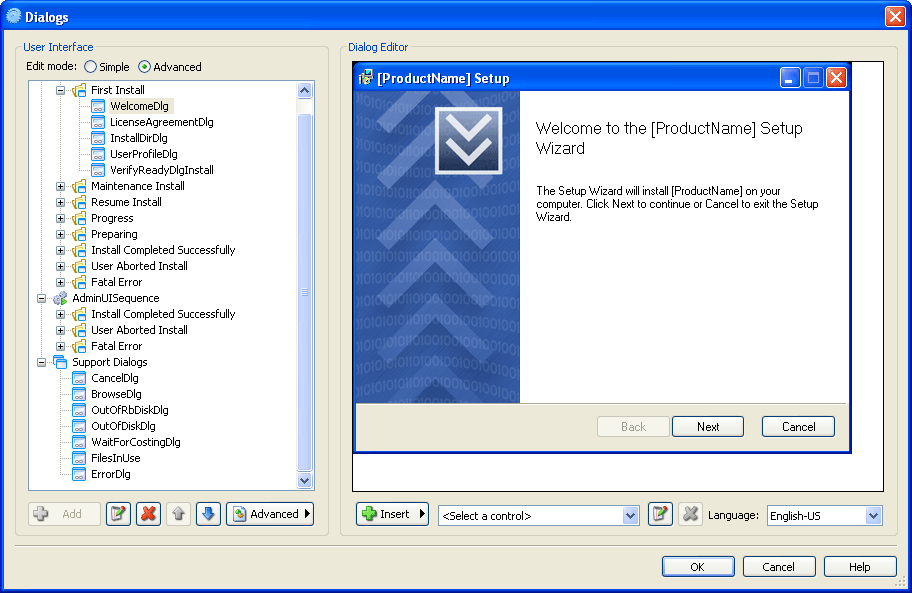Move selected dialog up with arrow icon
The height and width of the screenshot is (593, 912).
[x=179, y=514]
